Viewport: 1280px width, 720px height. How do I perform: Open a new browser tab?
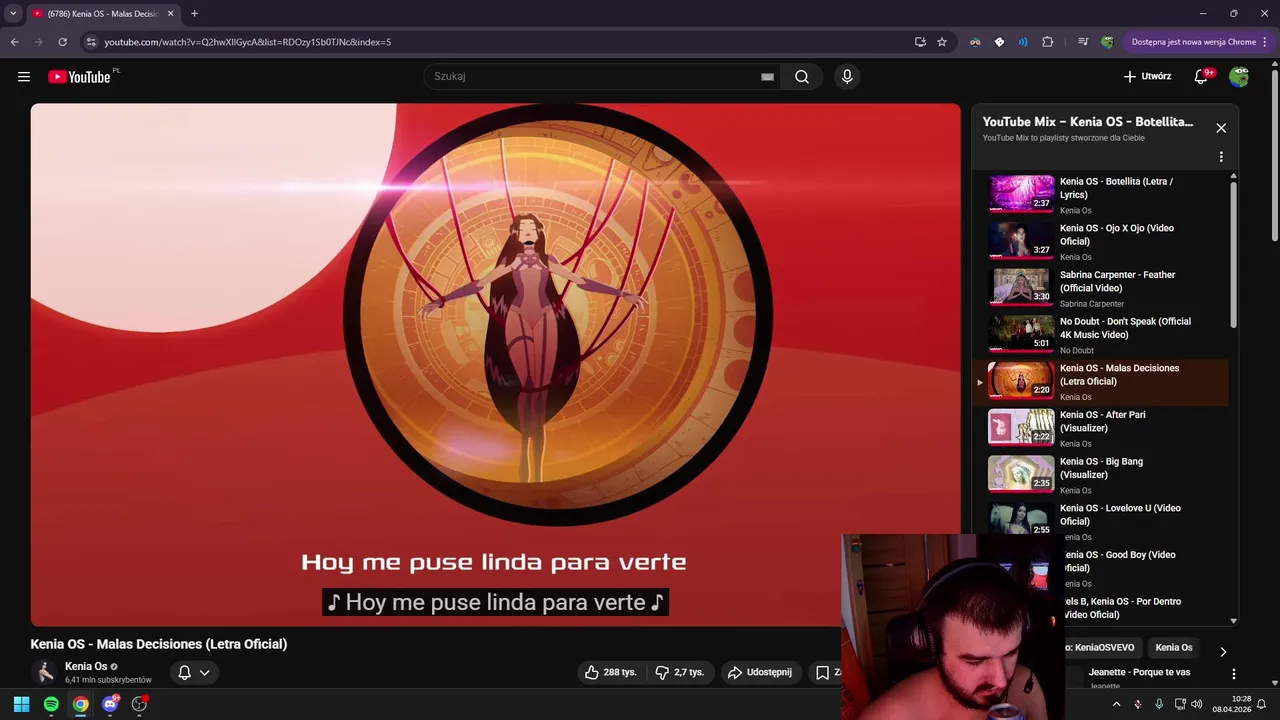pyautogui.click(x=194, y=14)
